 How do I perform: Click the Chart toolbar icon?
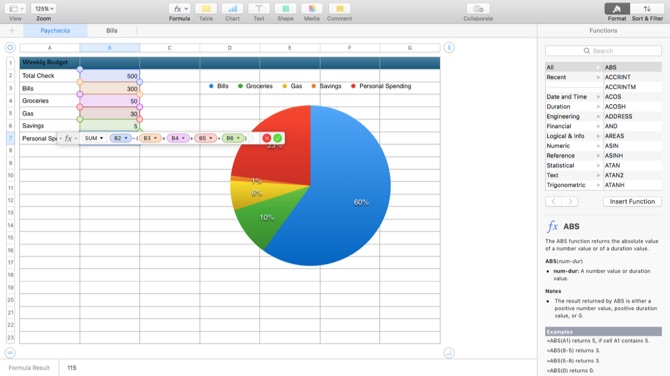click(x=232, y=9)
